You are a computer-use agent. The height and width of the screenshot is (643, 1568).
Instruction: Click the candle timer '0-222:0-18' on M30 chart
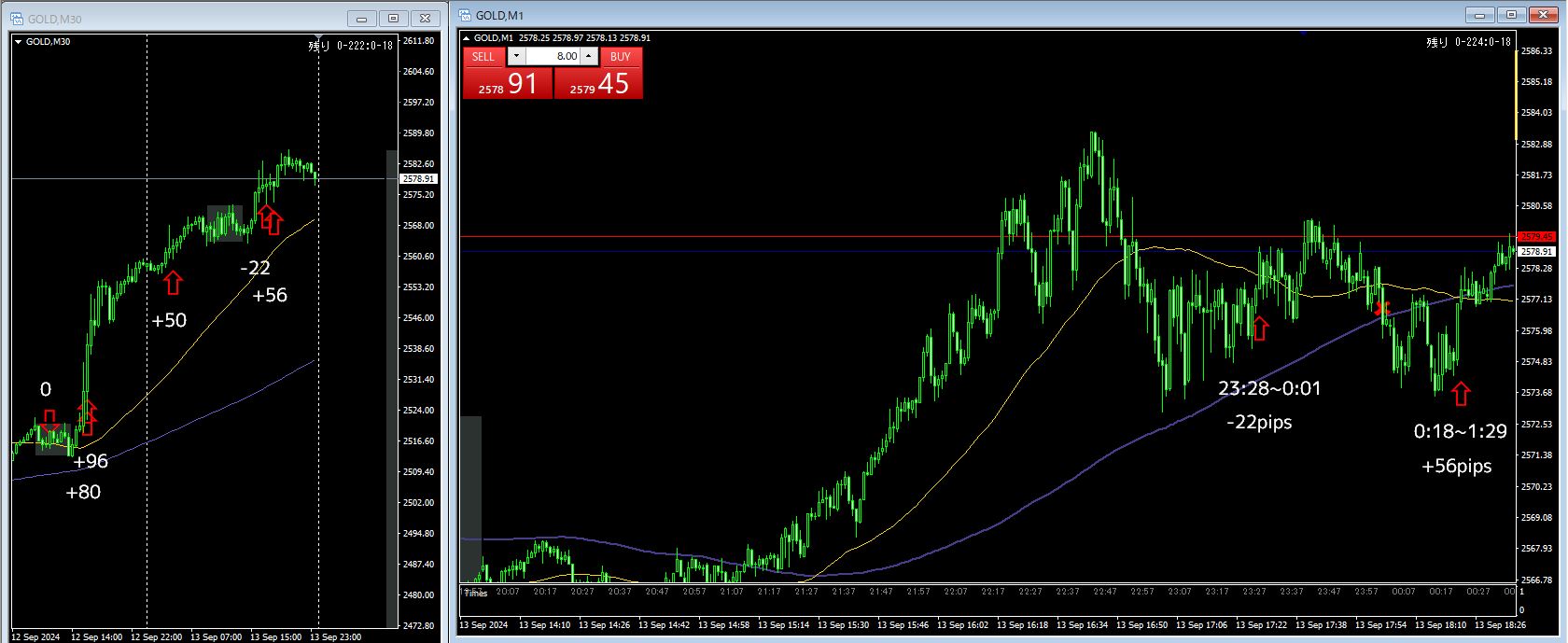[351, 46]
